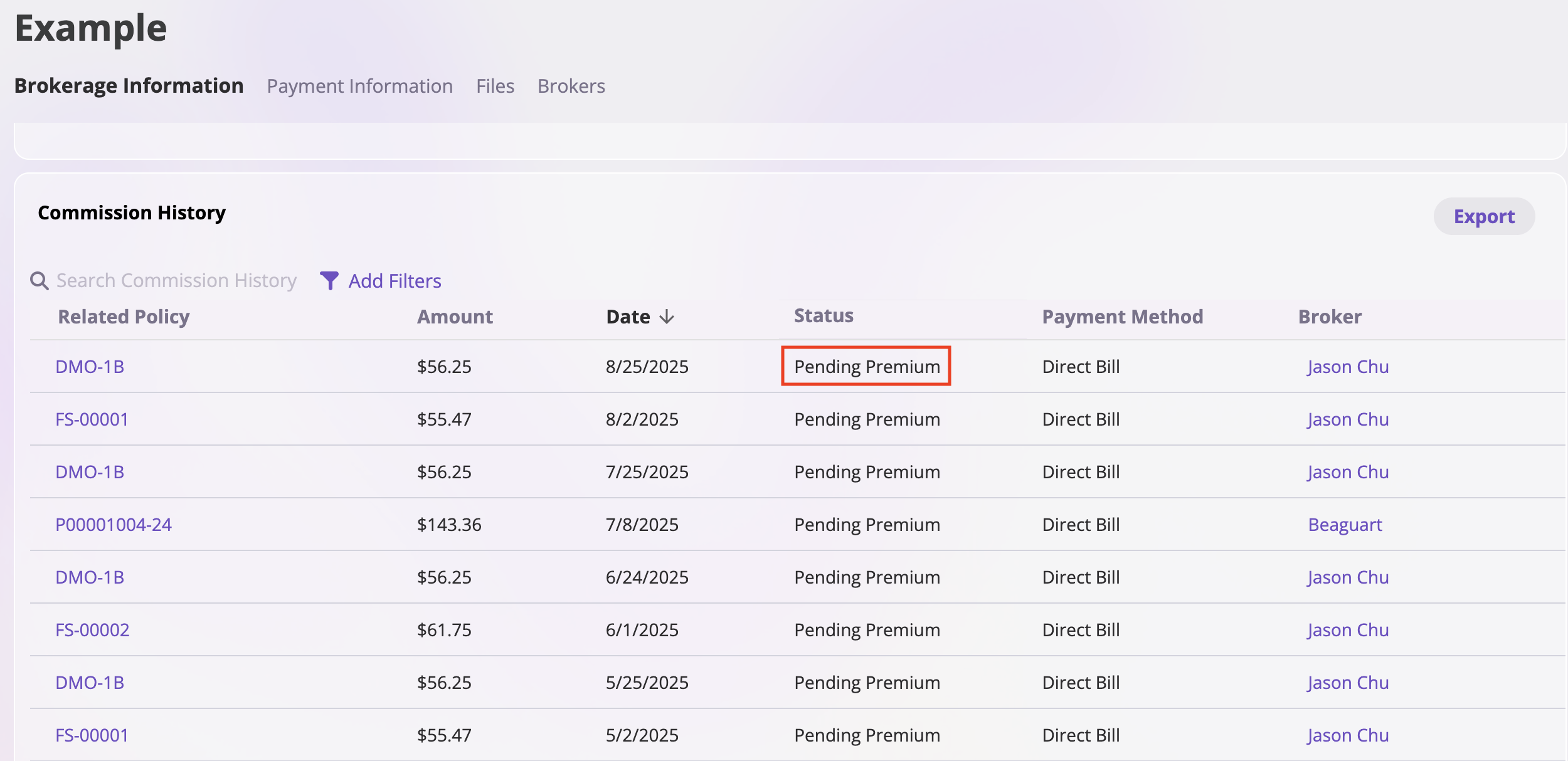Click the purple filter funnel icon
The image size is (1568, 761).
(x=329, y=281)
